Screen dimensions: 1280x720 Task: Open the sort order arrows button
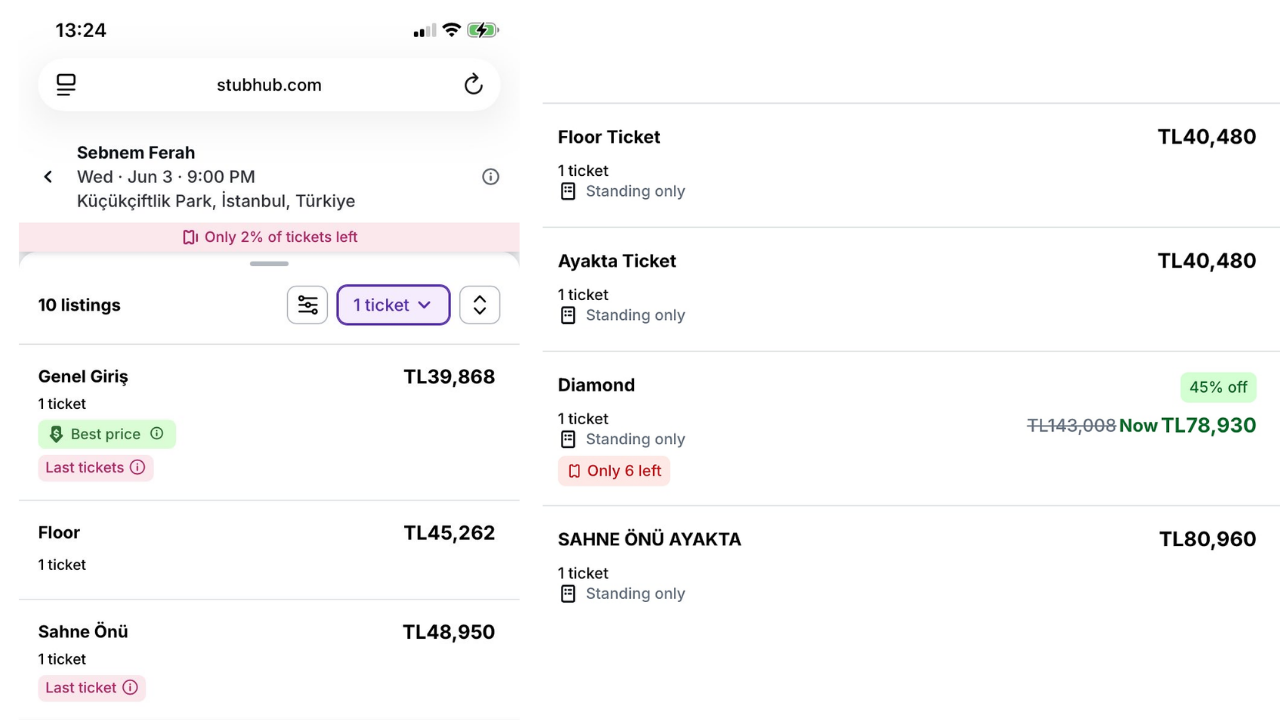tap(480, 305)
